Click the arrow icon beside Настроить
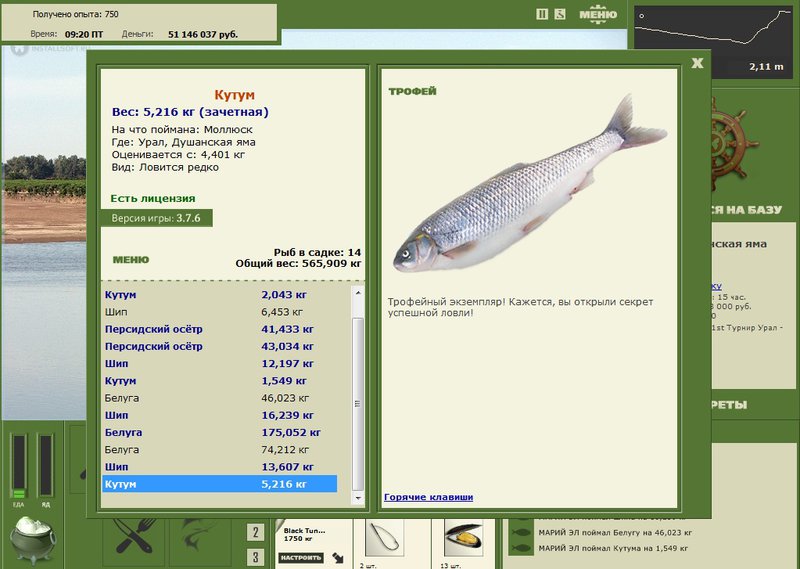The image size is (800, 569). click(338, 558)
